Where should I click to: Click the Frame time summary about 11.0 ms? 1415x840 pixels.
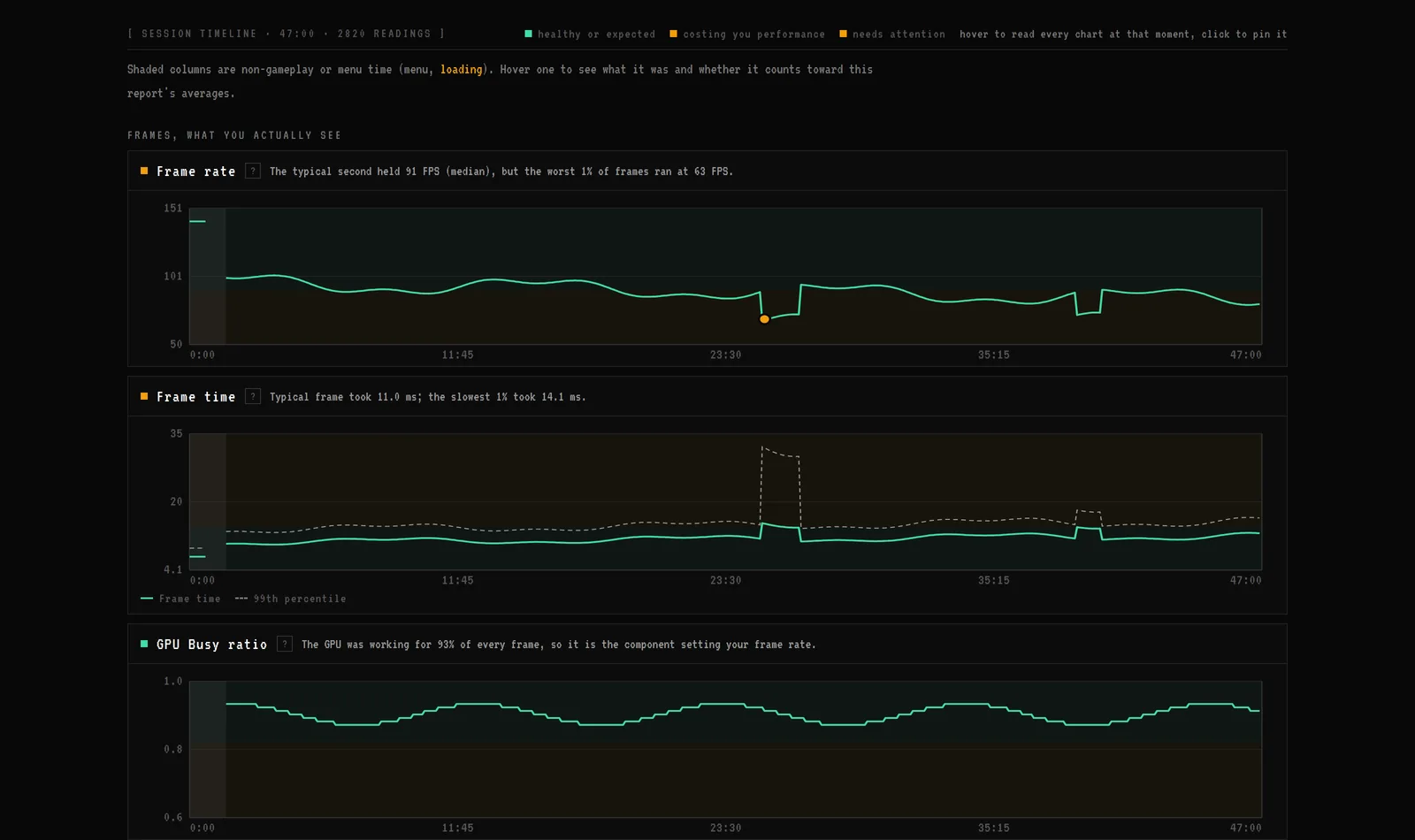(428, 397)
